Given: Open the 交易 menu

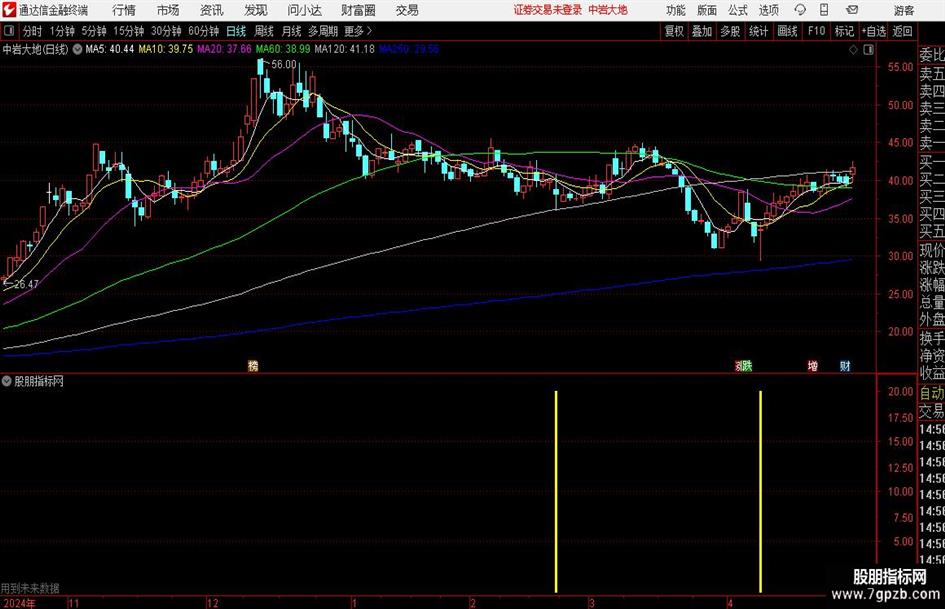Looking at the screenshot, I should 407,10.
